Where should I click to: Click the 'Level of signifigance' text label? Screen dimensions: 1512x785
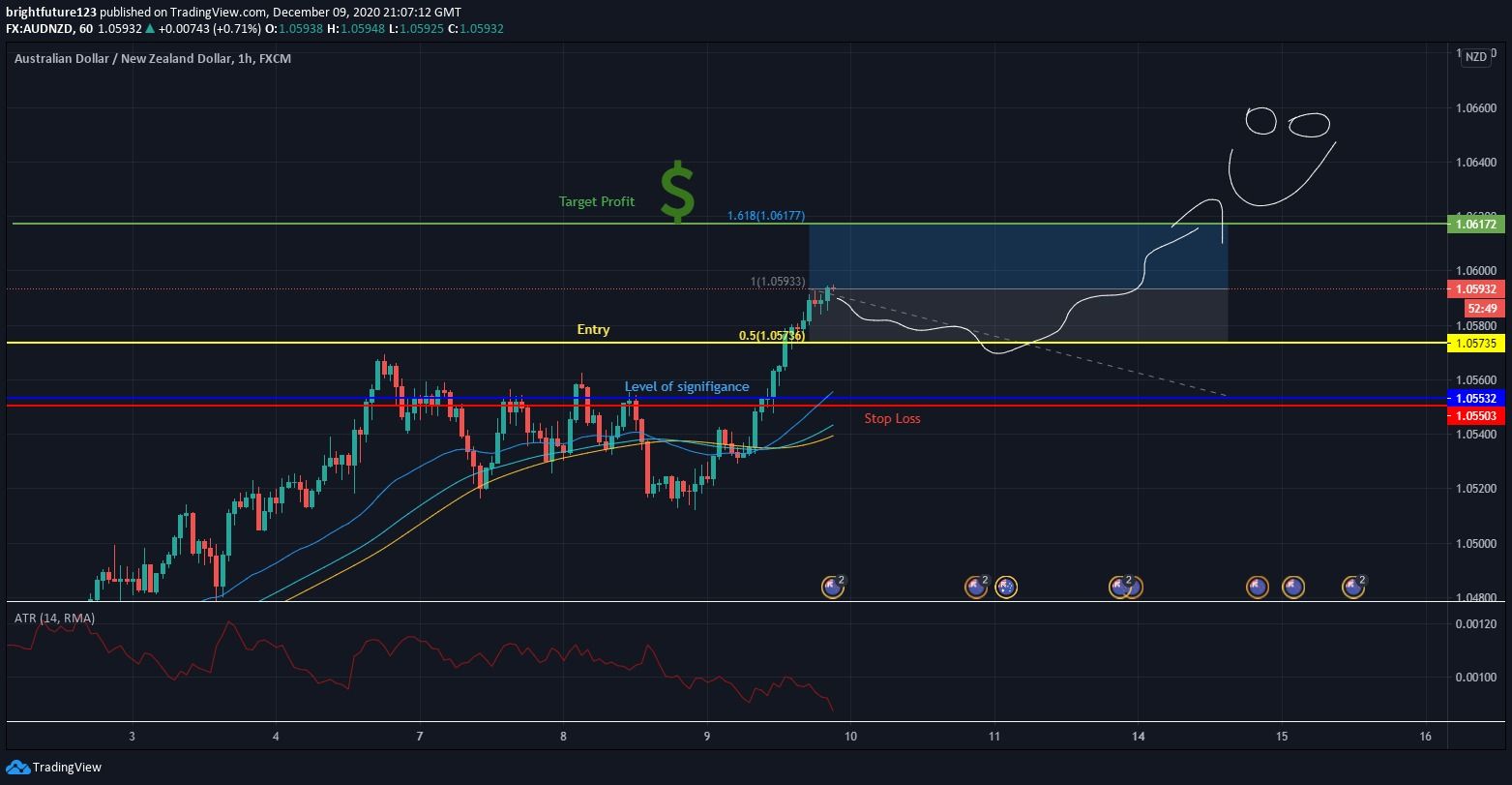pos(687,386)
